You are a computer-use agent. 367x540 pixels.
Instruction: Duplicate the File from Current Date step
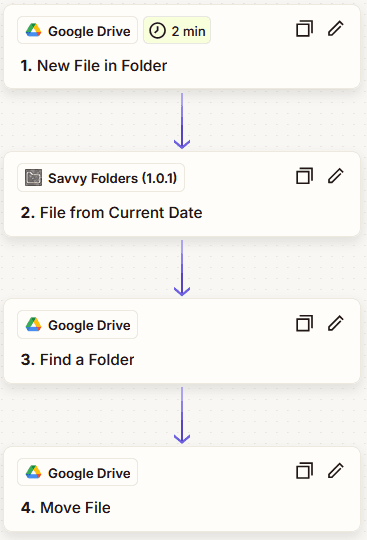304,176
